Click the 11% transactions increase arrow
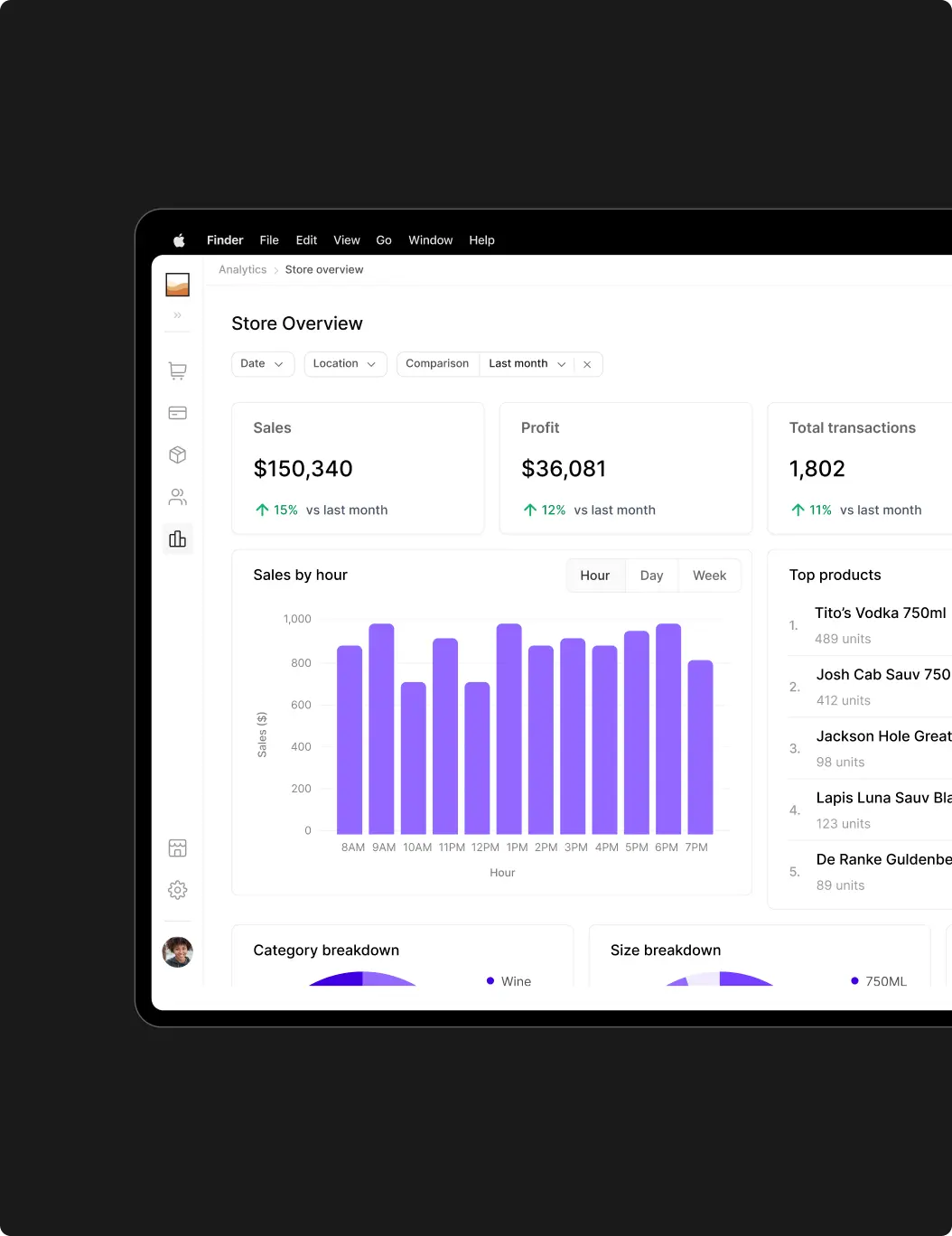This screenshot has width=952, height=1236. [x=798, y=510]
